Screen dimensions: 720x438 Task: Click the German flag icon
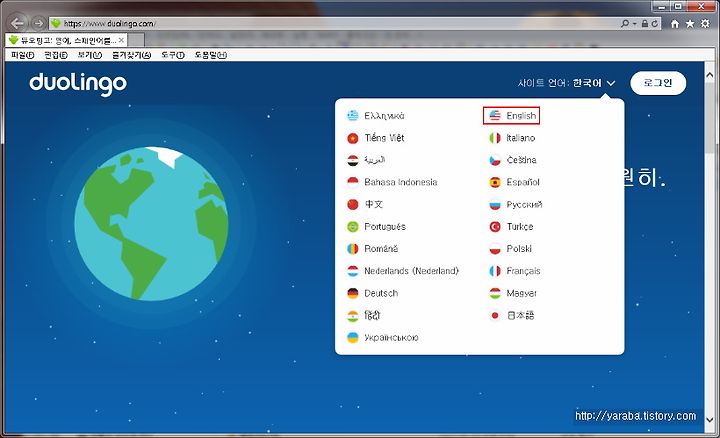pyautogui.click(x=353, y=293)
